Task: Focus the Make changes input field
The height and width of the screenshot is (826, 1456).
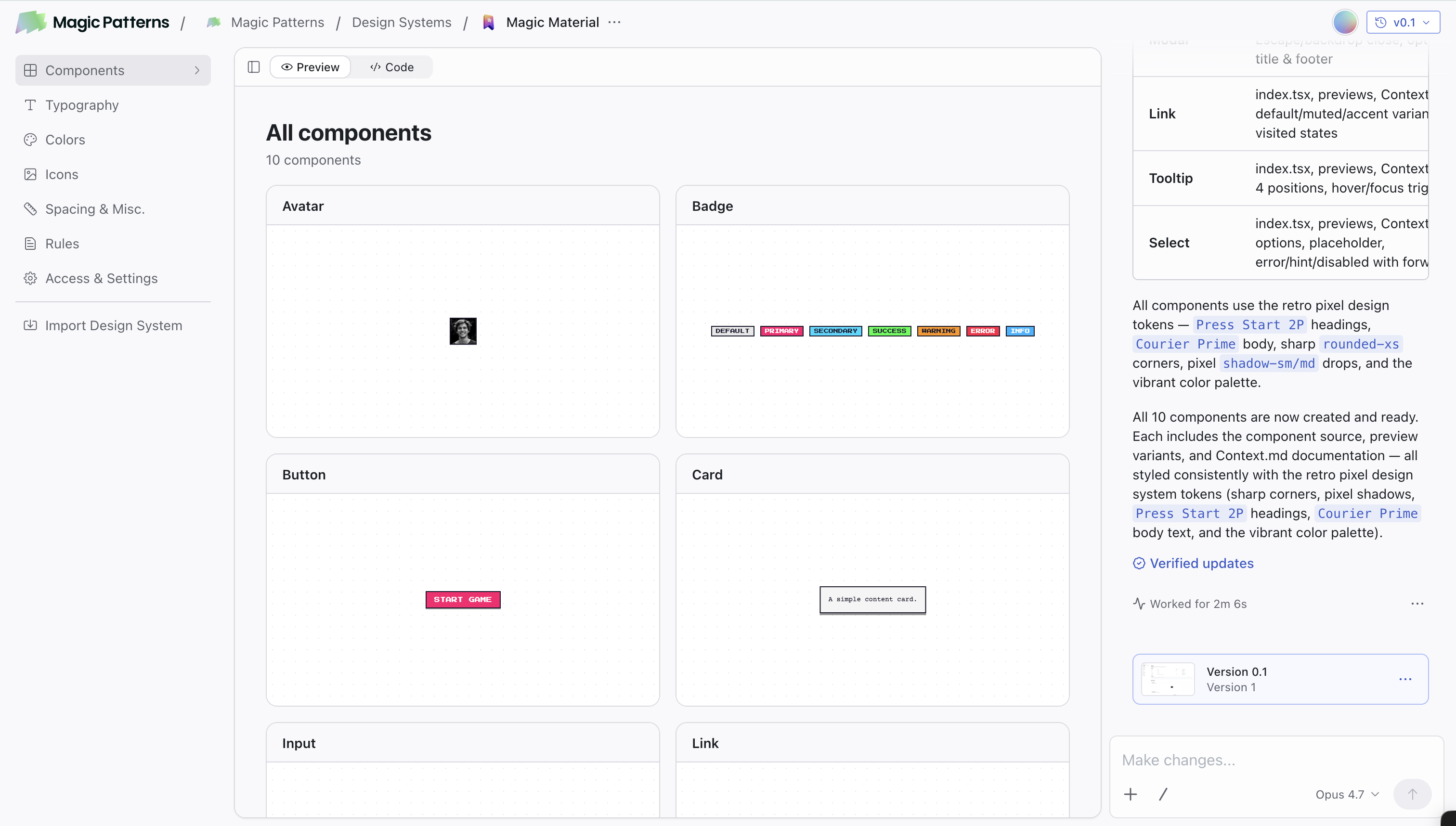Action: 1276,760
